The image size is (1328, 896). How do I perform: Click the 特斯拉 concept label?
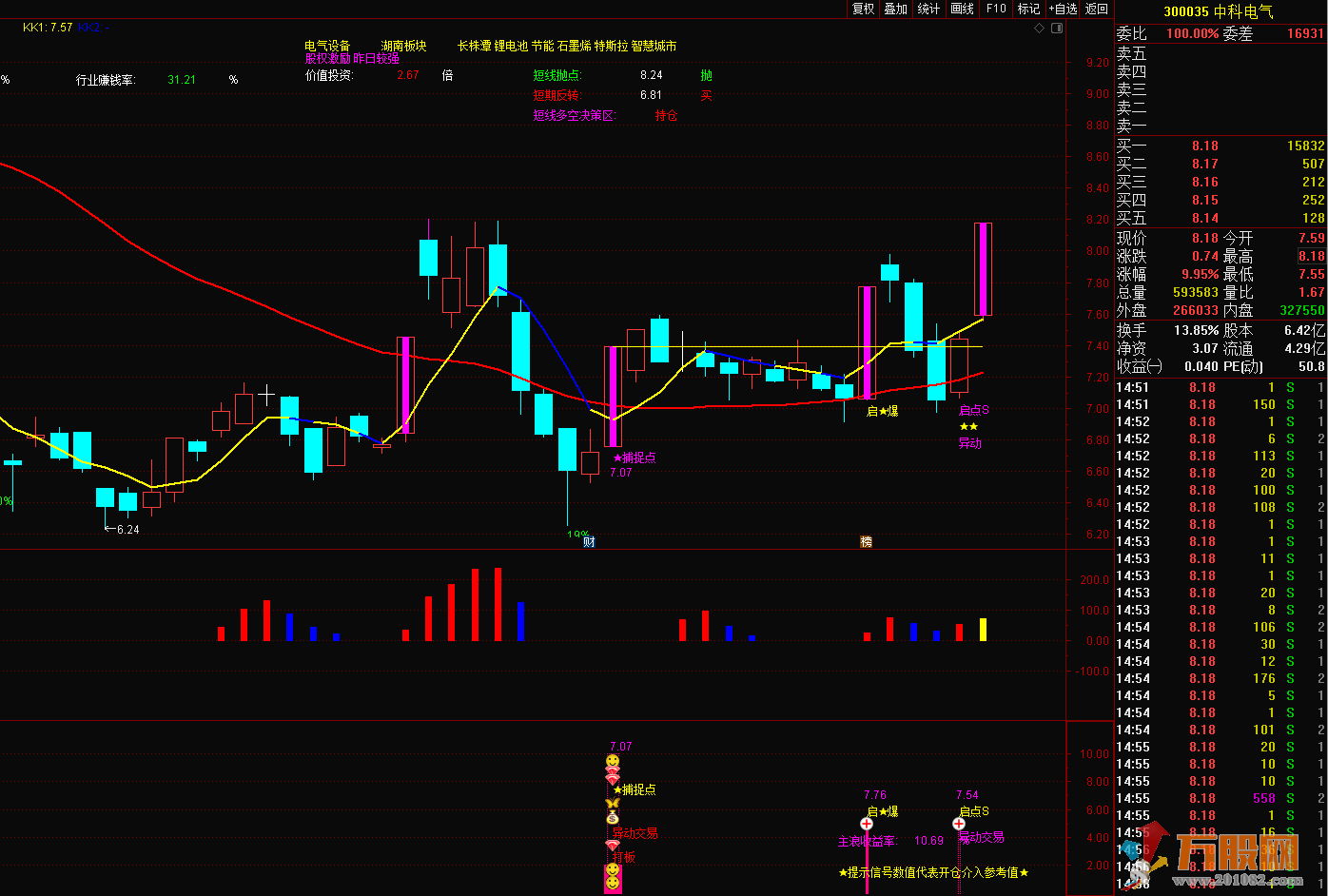click(x=612, y=46)
